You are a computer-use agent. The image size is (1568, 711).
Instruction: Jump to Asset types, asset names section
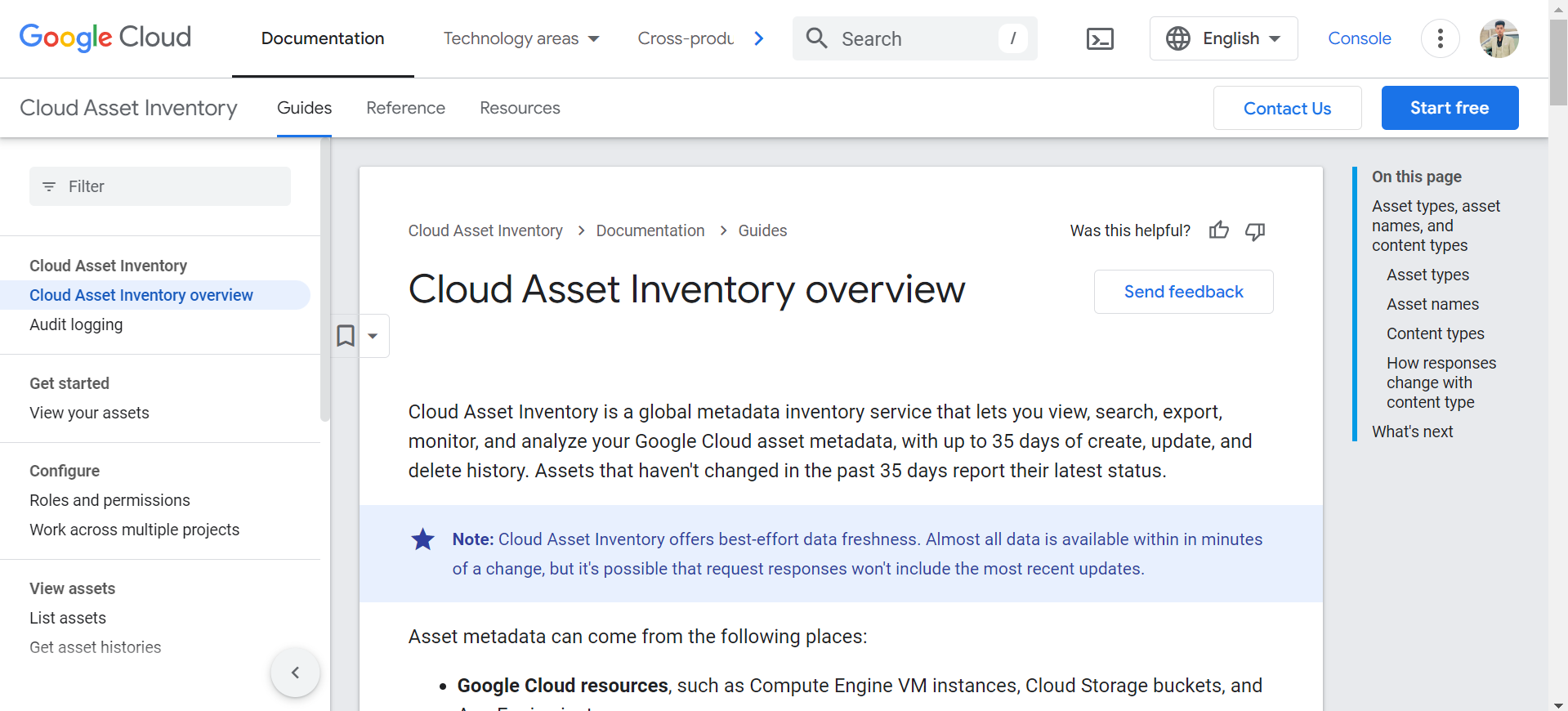pos(1436,226)
